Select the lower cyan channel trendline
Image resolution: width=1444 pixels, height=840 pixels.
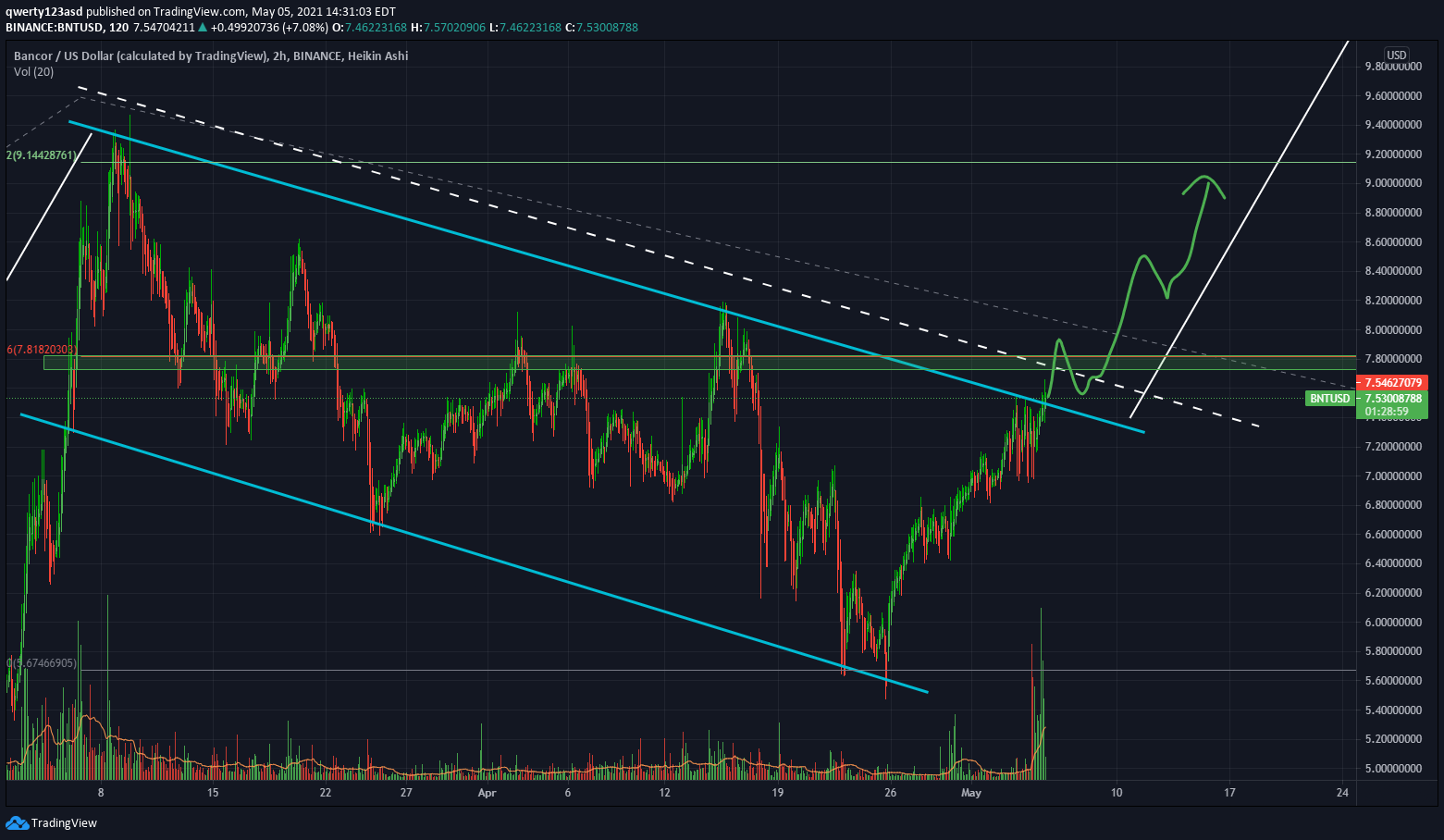(x=473, y=552)
